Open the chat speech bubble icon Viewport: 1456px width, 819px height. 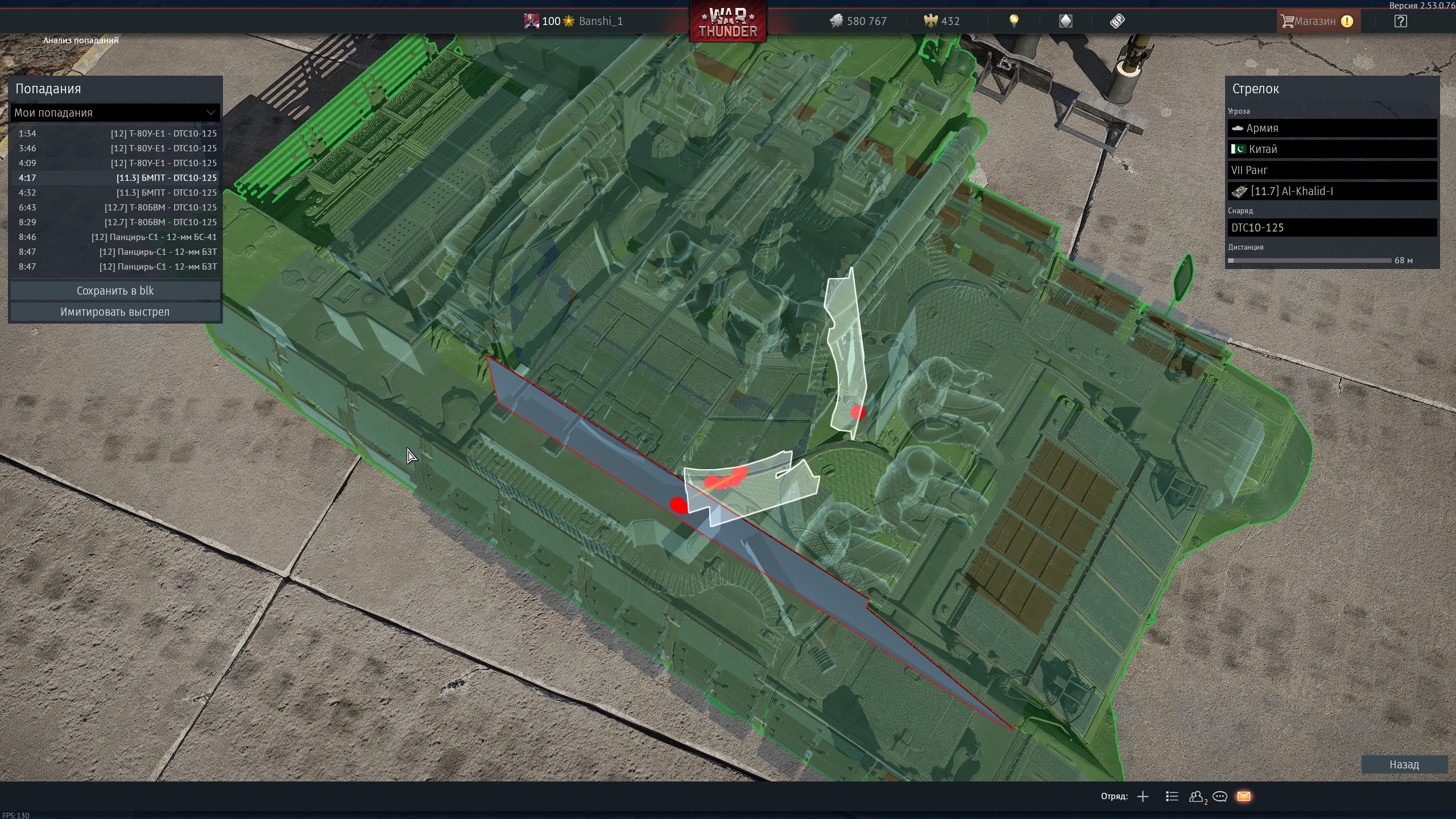point(1219,797)
